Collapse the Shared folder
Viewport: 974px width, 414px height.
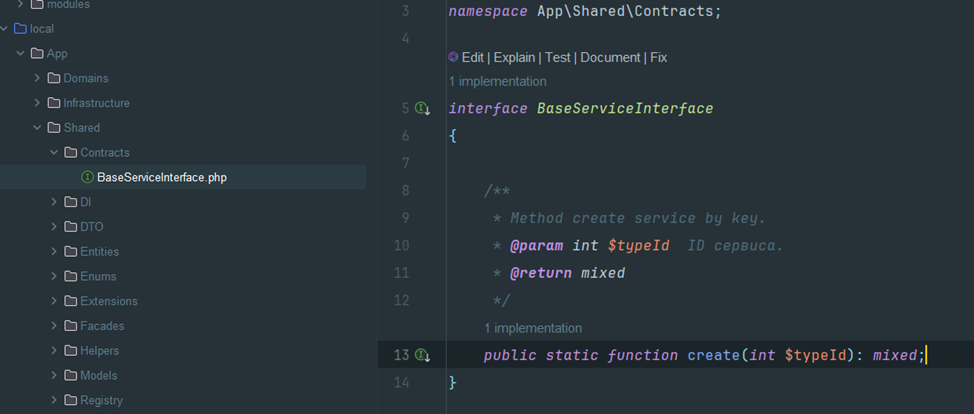coord(37,127)
